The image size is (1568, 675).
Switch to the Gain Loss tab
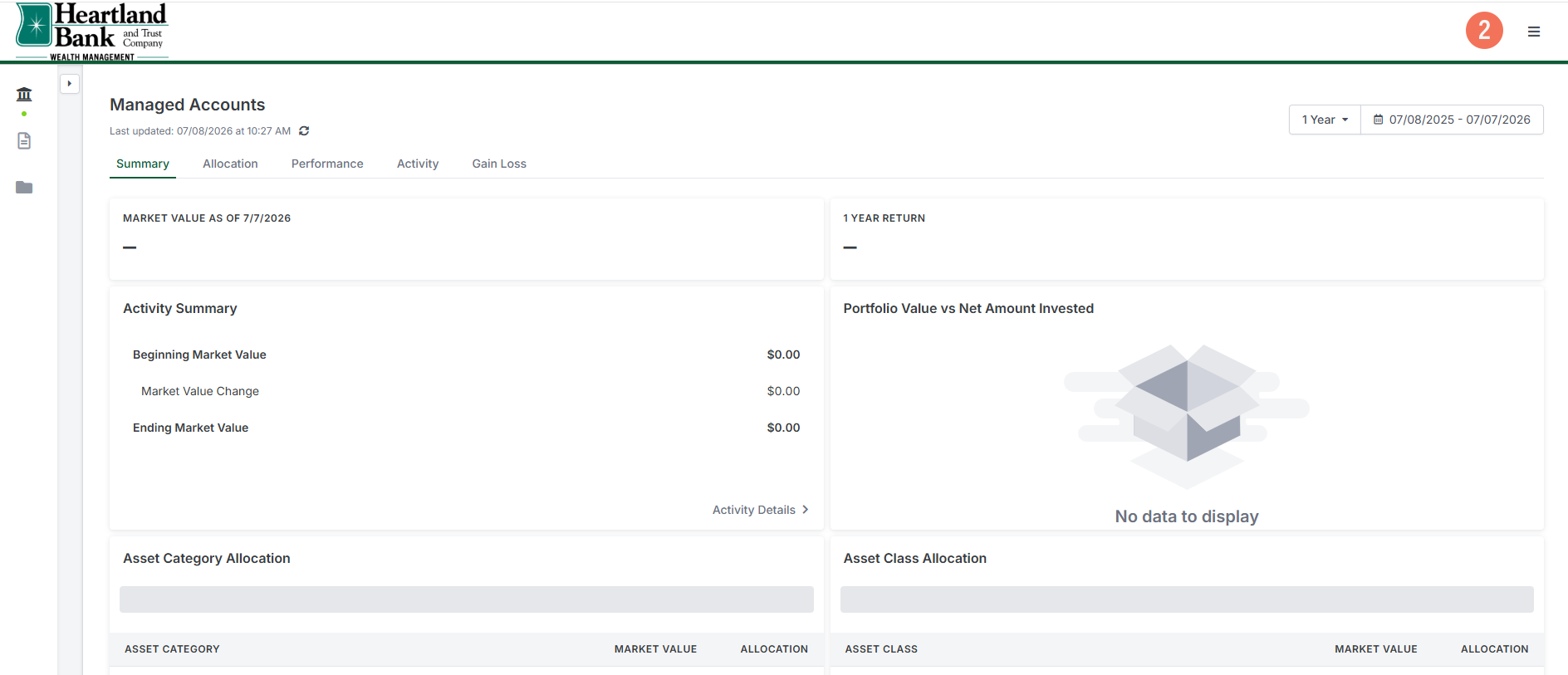point(499,164)
